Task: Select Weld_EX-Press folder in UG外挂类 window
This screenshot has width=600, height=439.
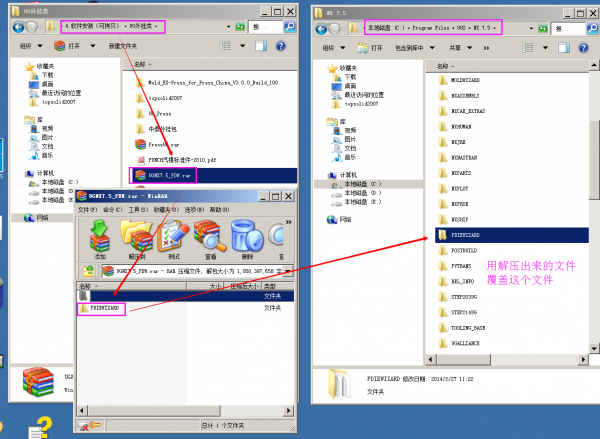Action: click(x=213, y=83)
